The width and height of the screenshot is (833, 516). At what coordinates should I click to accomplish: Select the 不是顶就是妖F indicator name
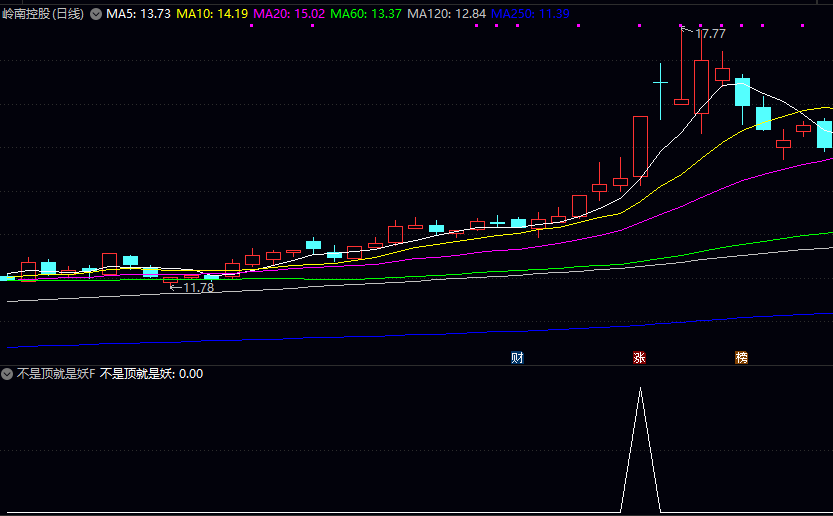[x=56, y=374]
